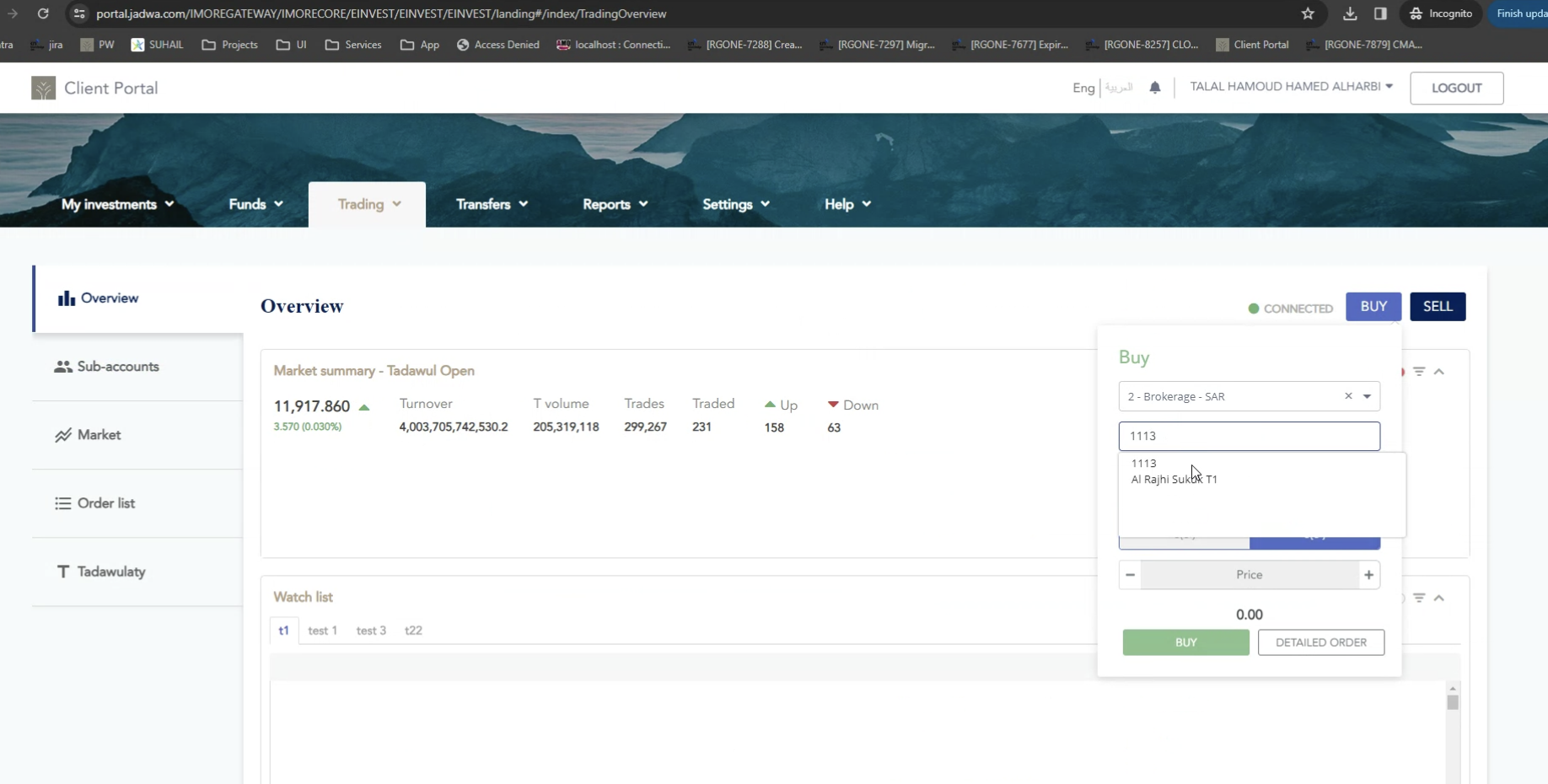1548x784 pixels.
Task: Click the LOGOUT button
Action: pos(1456,88)
